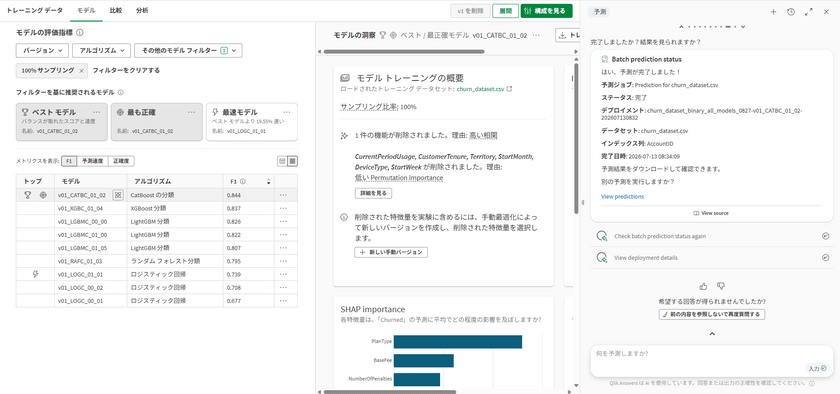The height and width of the screenshot is (394, 840).
Task: Open row menu for v01_LGBMC_00_00
Action: tap(283, 221)
